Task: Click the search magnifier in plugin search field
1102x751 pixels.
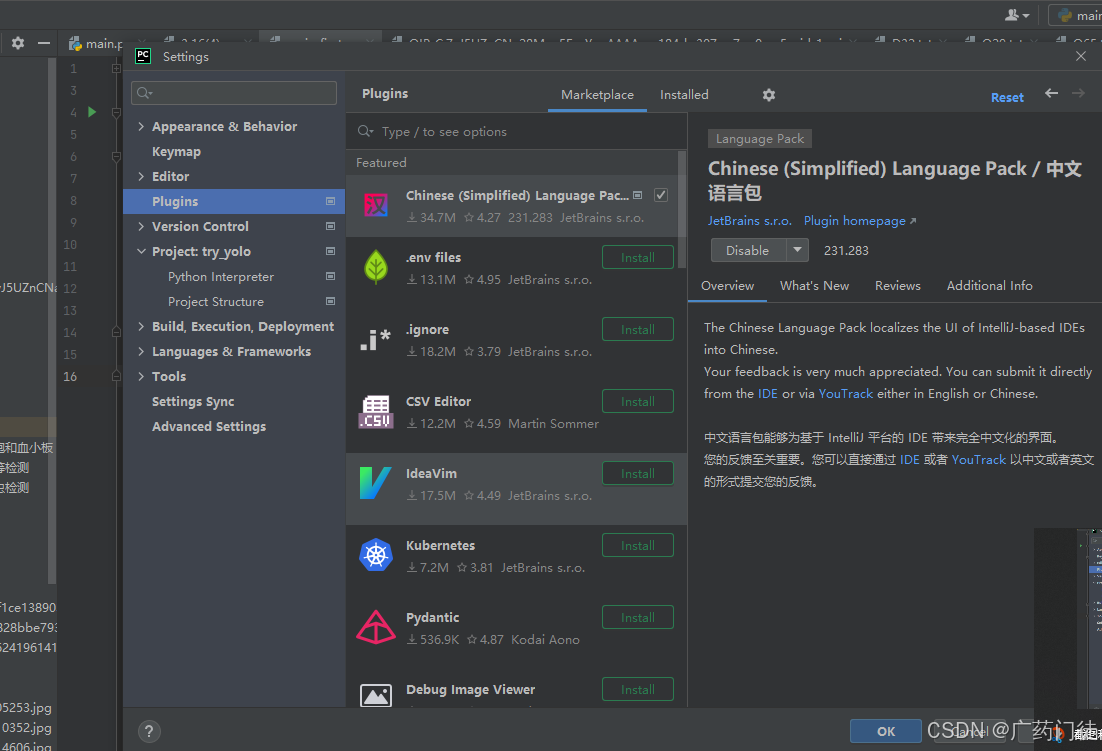Action: pos(365,131)
